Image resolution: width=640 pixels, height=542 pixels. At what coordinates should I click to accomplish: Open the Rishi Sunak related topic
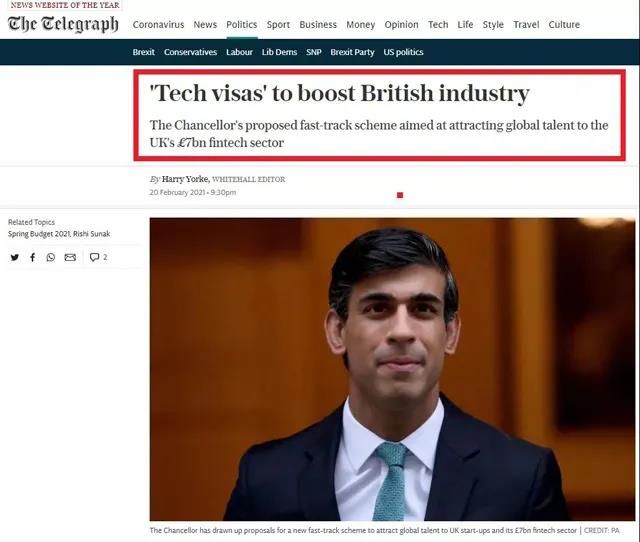point(92,234)
